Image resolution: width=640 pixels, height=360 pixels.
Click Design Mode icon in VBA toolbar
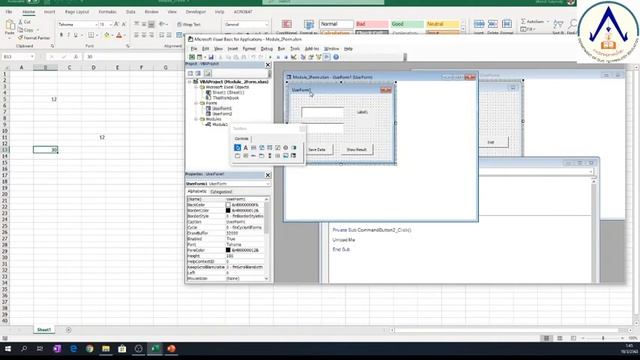point(293,57)
